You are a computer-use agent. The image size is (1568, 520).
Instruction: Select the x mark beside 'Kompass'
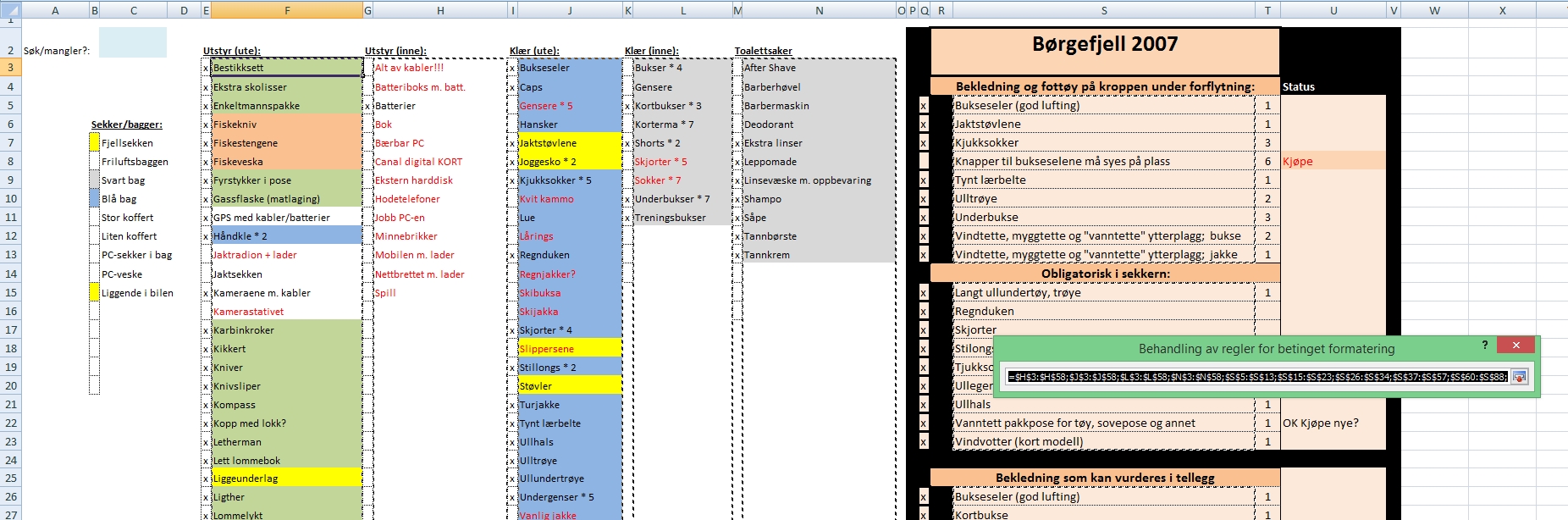coord(206,405)
